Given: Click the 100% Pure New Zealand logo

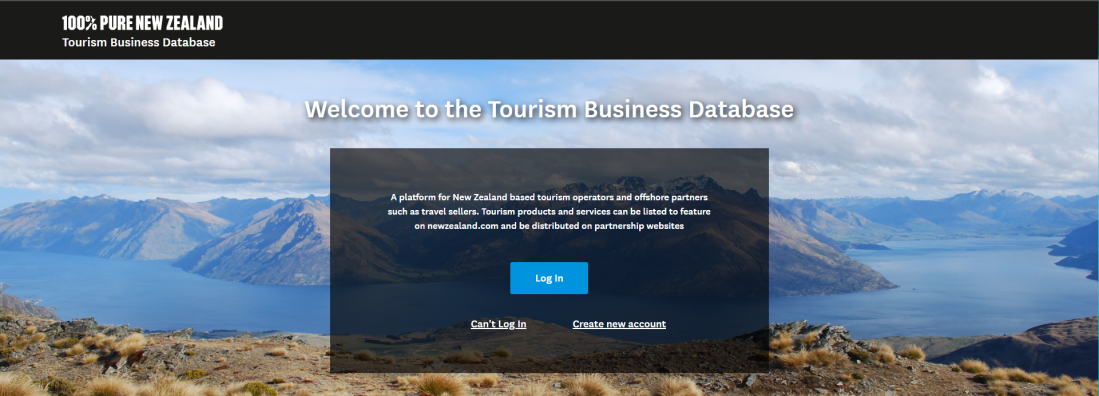Looking at the screenshot, I should pos(142,23).
